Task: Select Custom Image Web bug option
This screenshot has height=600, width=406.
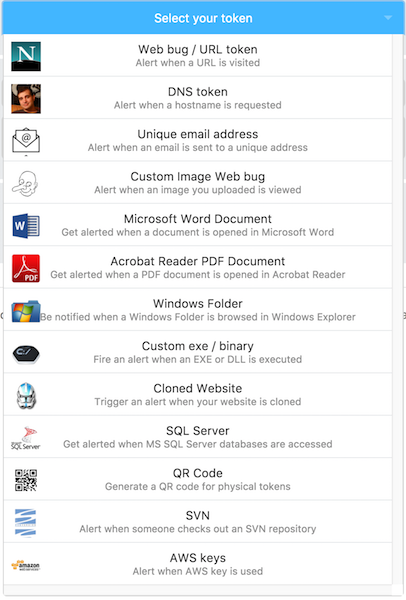Action: coord(198,183)
